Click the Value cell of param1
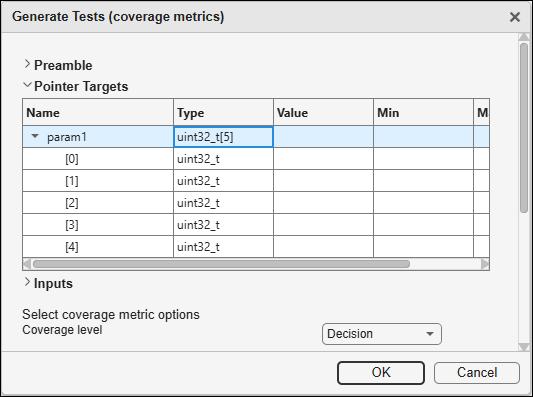533x397 pixels. [323, 137]
